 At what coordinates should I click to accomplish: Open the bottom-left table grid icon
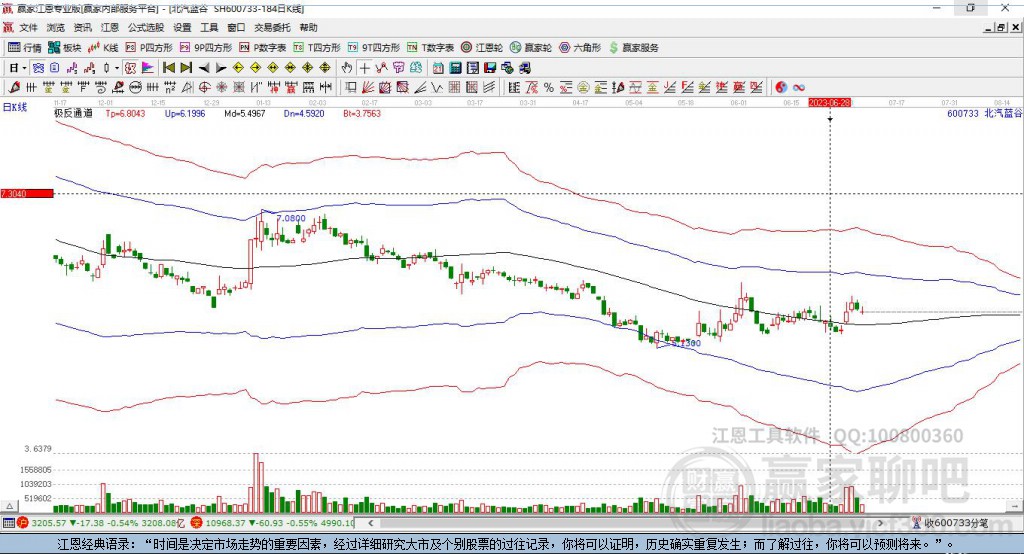click(x=8, y=523)
